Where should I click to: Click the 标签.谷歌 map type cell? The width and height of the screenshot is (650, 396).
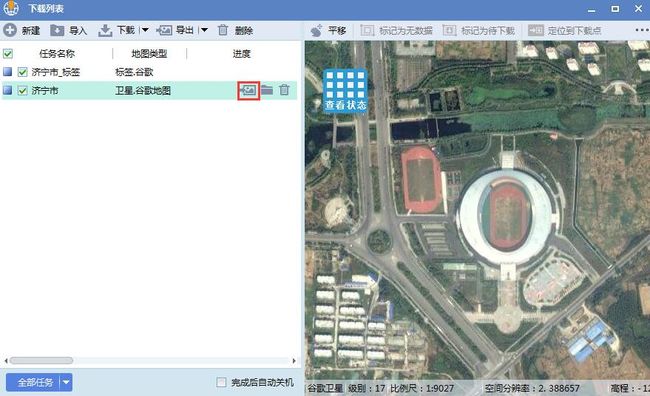click(134, 72)
